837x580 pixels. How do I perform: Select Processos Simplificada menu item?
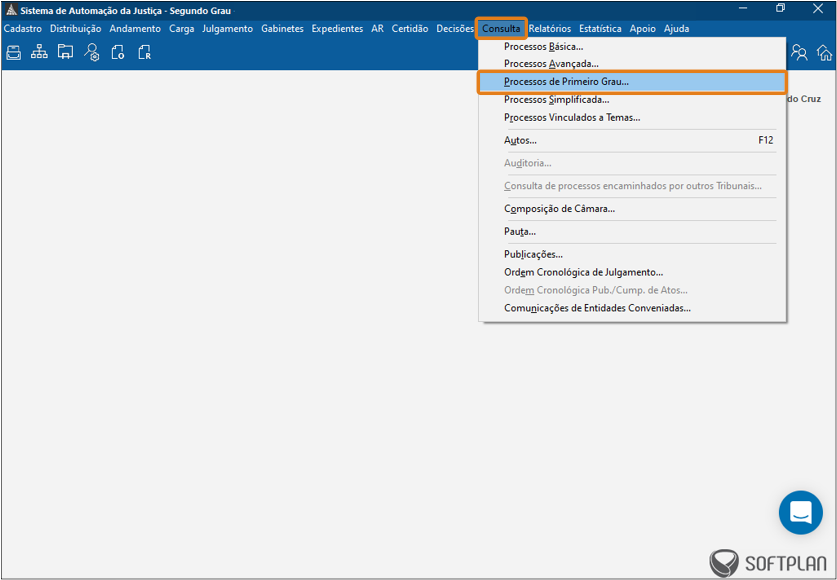point(556,100)
